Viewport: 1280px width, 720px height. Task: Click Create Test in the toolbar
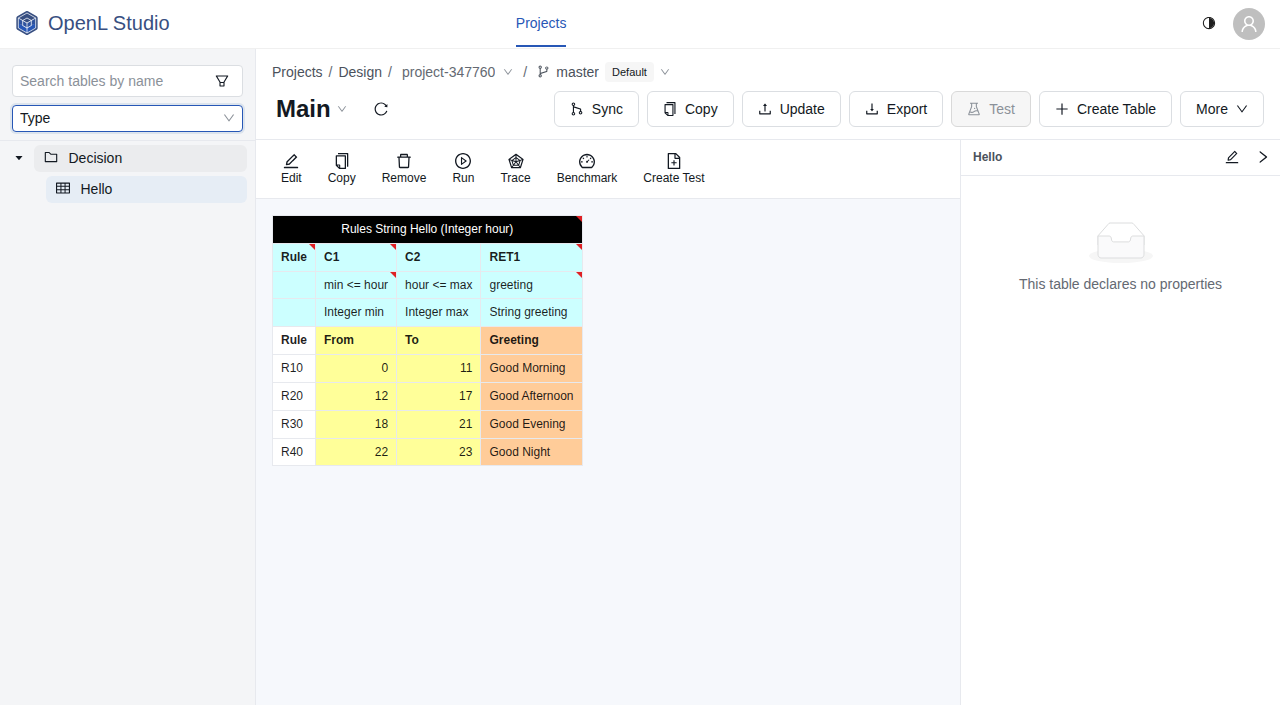click(674, 168)
